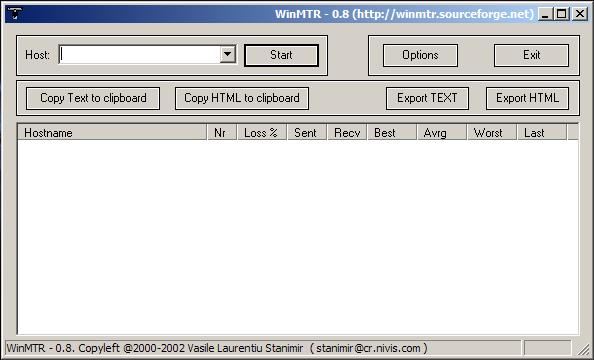Screen dimensions: 594x360
Task: Click the Loss % column header
Action: [262, 133]
